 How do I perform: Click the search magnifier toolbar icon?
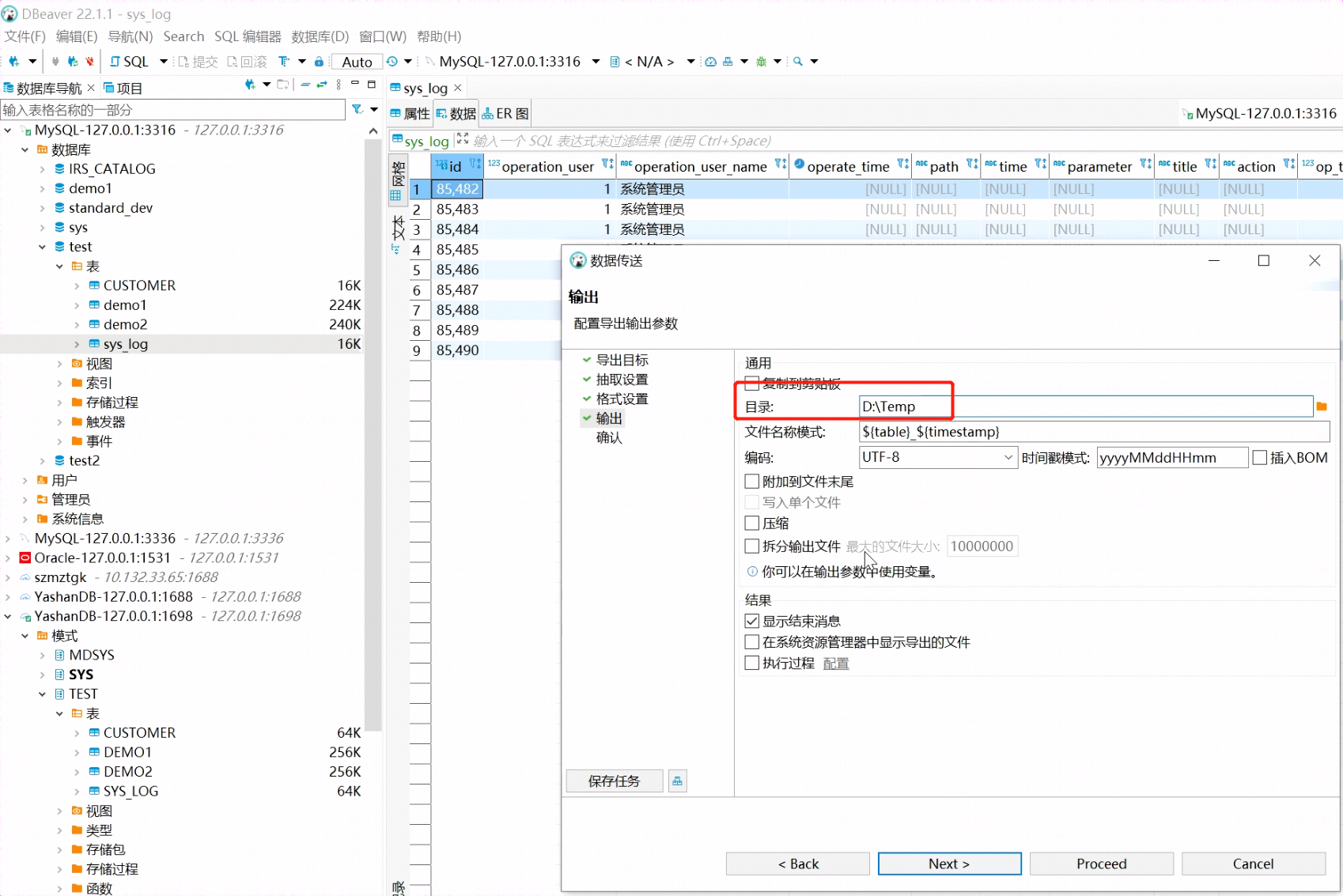(798, 61)
